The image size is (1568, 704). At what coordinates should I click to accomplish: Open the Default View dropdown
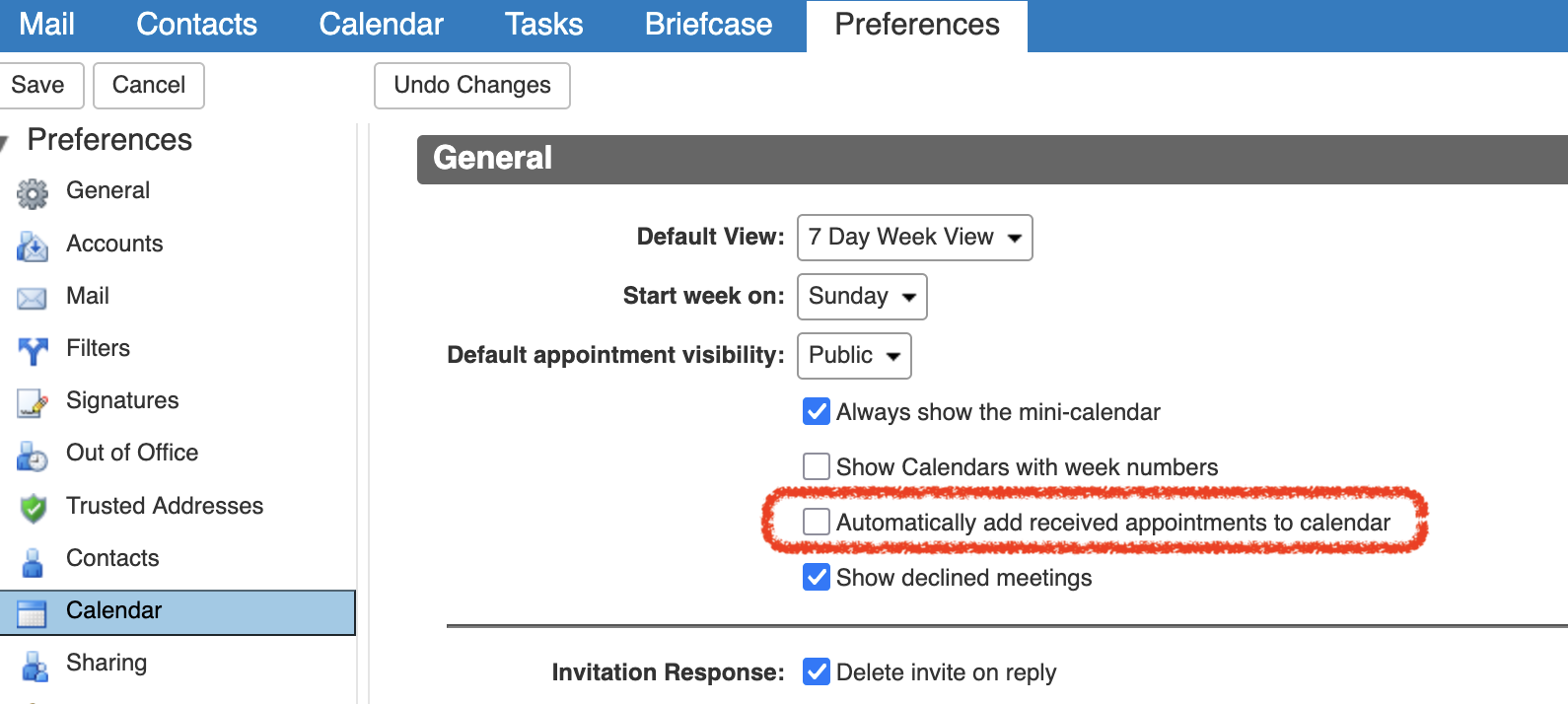[914, 238]
